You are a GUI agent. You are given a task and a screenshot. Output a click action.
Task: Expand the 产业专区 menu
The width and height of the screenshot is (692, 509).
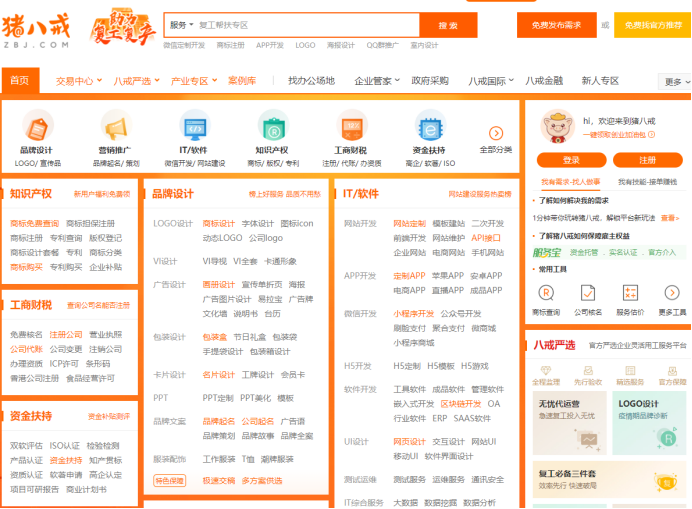(194, 81)
